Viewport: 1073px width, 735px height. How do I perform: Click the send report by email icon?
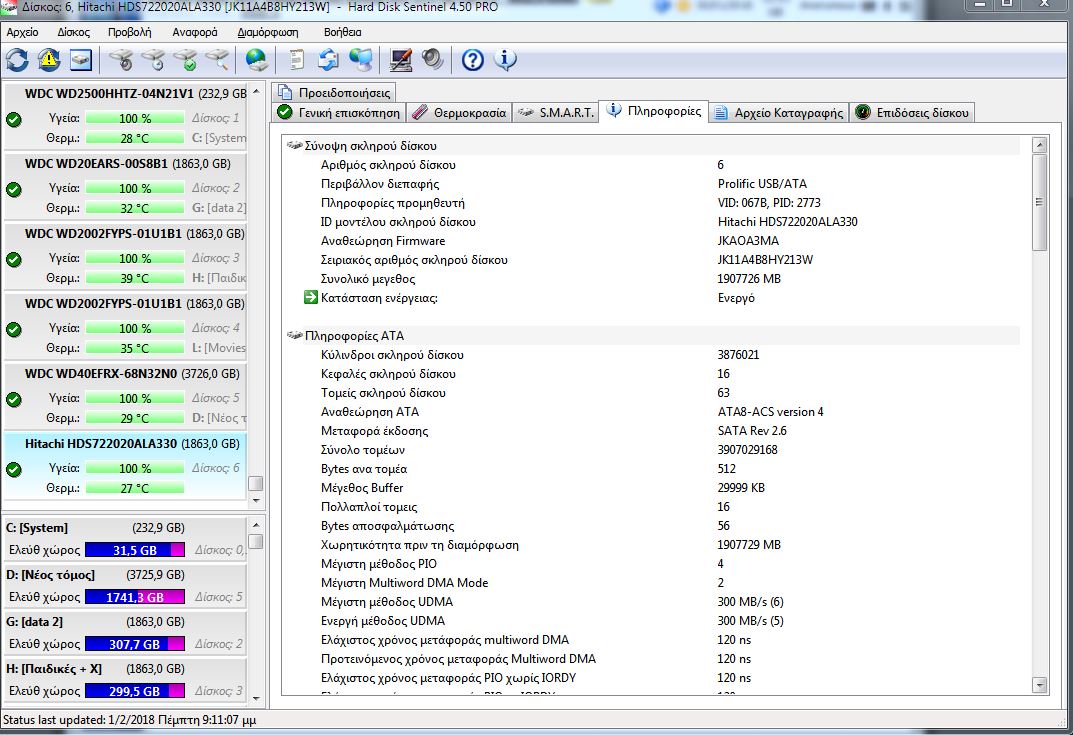(x=328, y=60)
